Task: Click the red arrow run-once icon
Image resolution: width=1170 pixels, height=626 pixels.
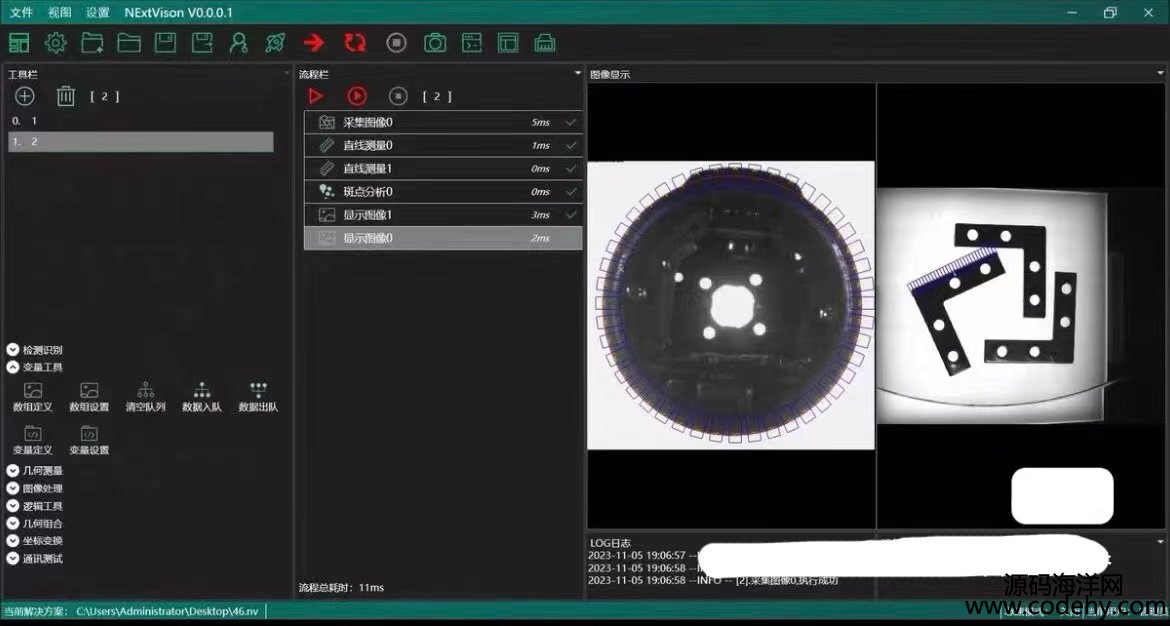Action: tap(314, 43)
